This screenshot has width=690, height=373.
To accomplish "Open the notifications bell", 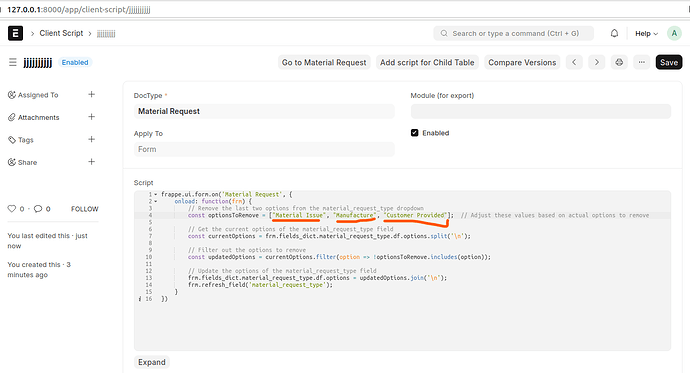I will [614, 33].
